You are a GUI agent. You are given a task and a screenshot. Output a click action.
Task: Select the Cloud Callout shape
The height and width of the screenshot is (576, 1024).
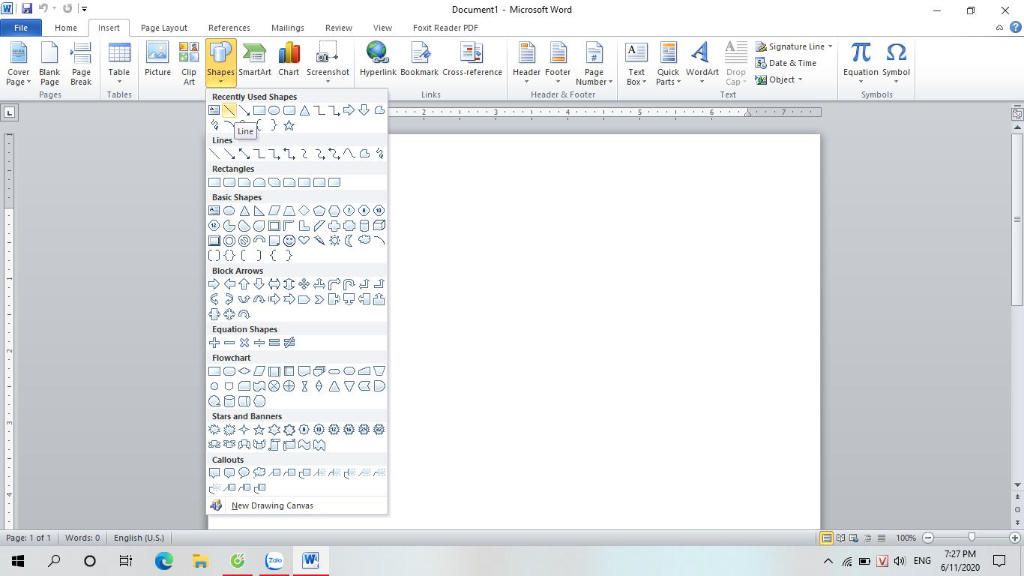259,473
